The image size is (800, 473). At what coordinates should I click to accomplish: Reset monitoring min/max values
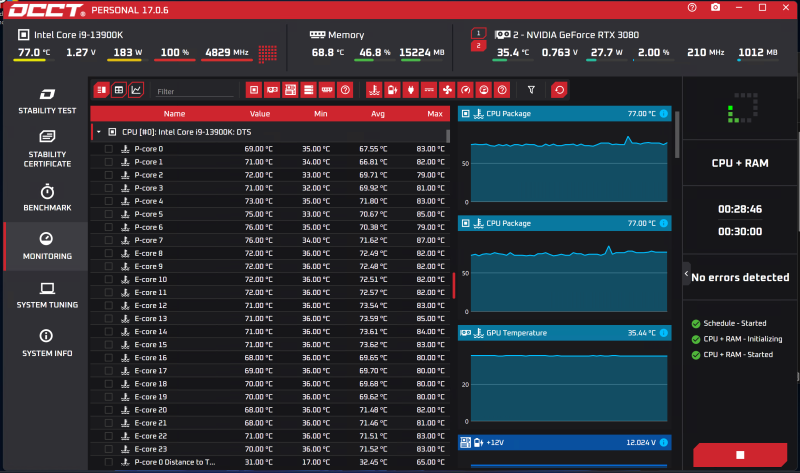coord(559,90)
